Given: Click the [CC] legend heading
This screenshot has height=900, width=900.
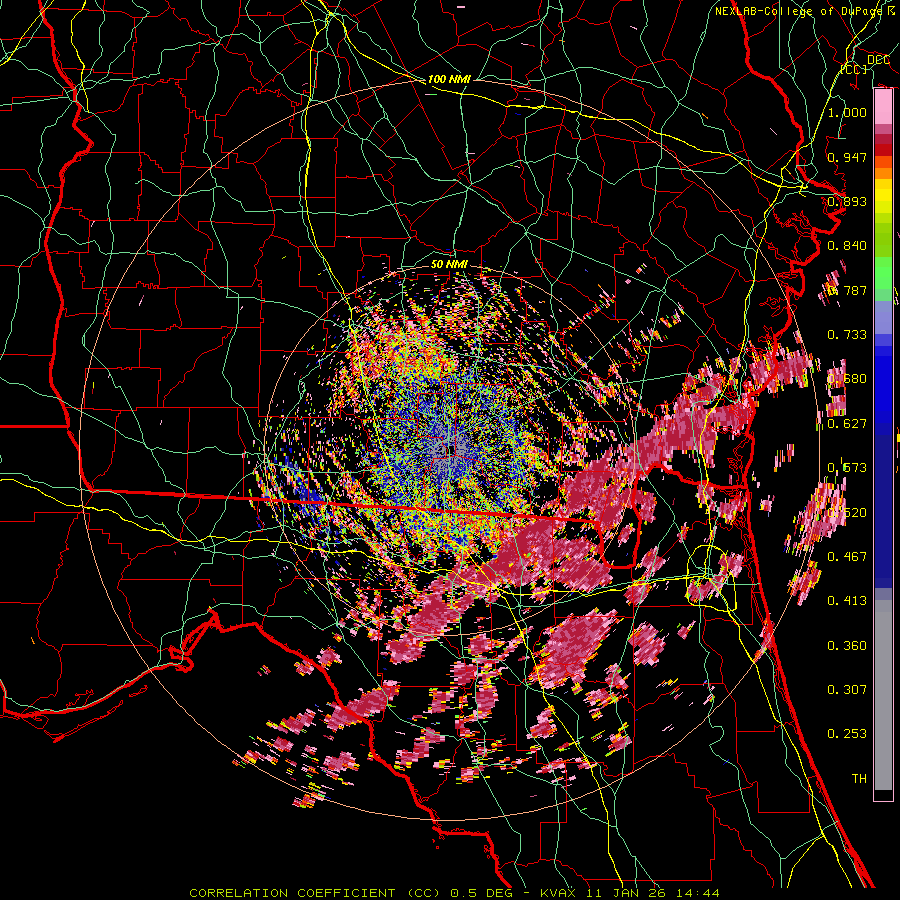Looking at the screenshot, I should (x=854, y=69).
